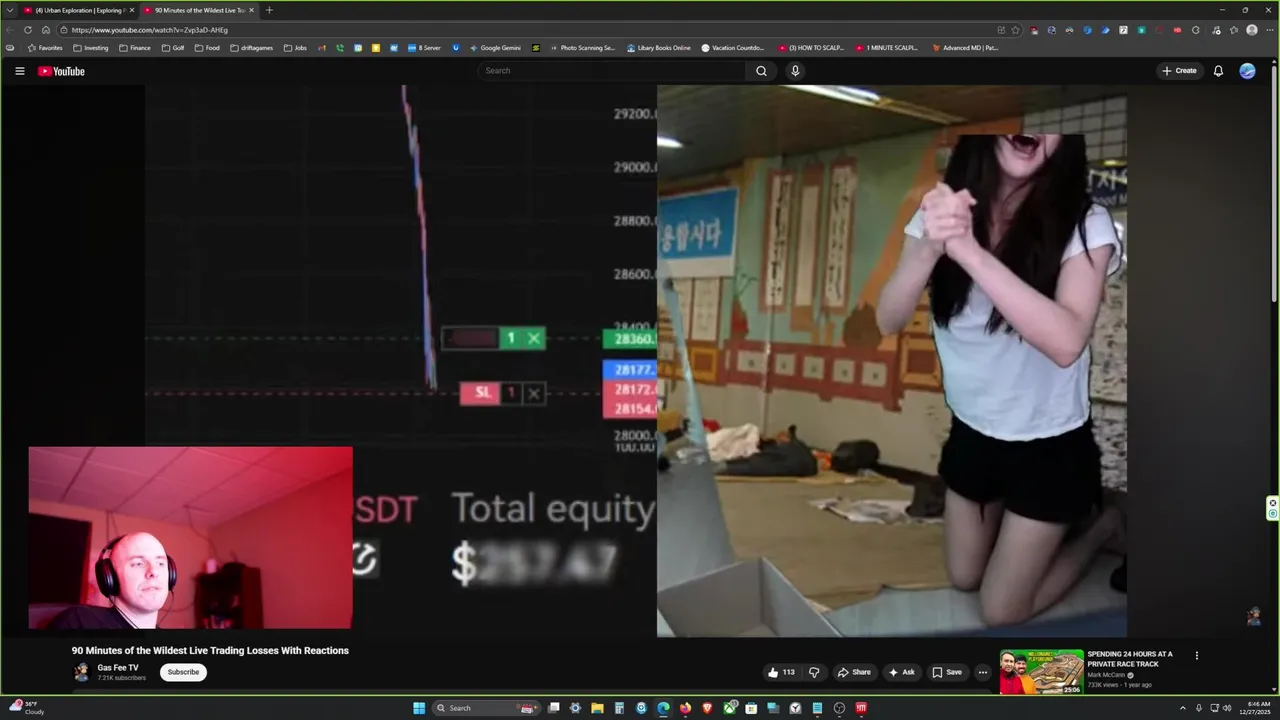Click the Create button
1280x720 pixels.
click(x=1179, y=71)
